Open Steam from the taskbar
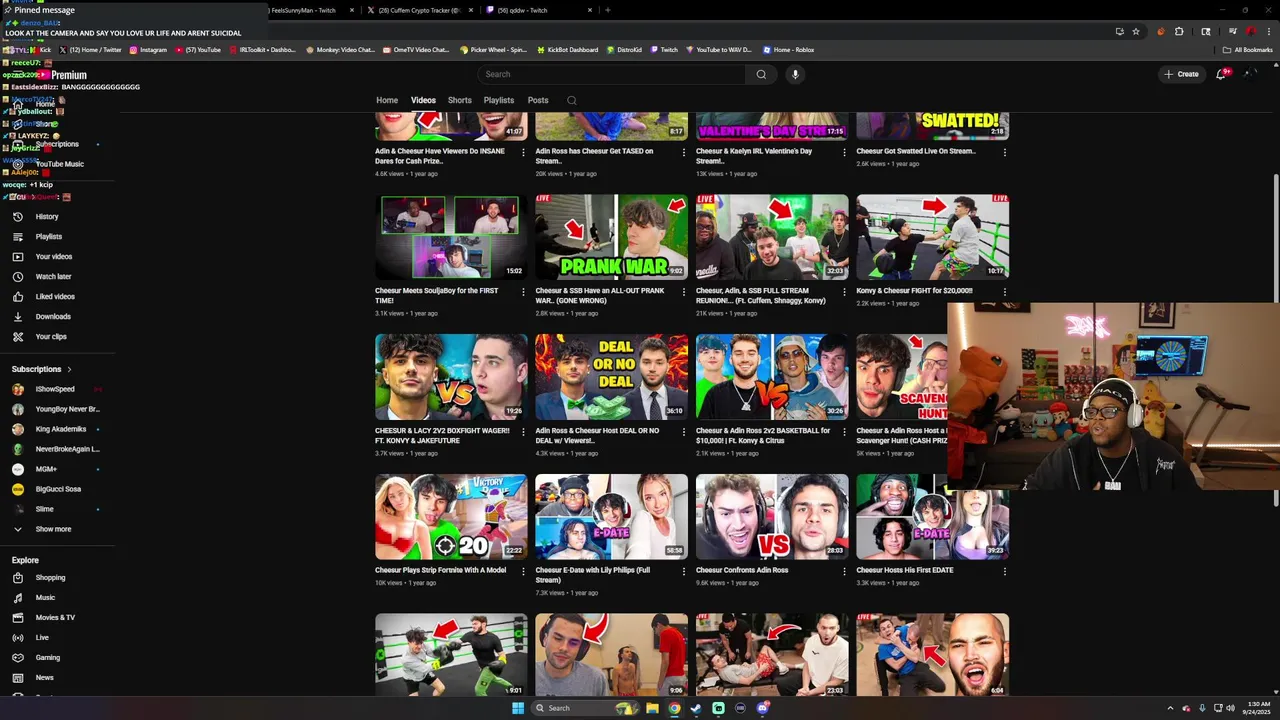The image size is (1280, 720). click(696, 708)
